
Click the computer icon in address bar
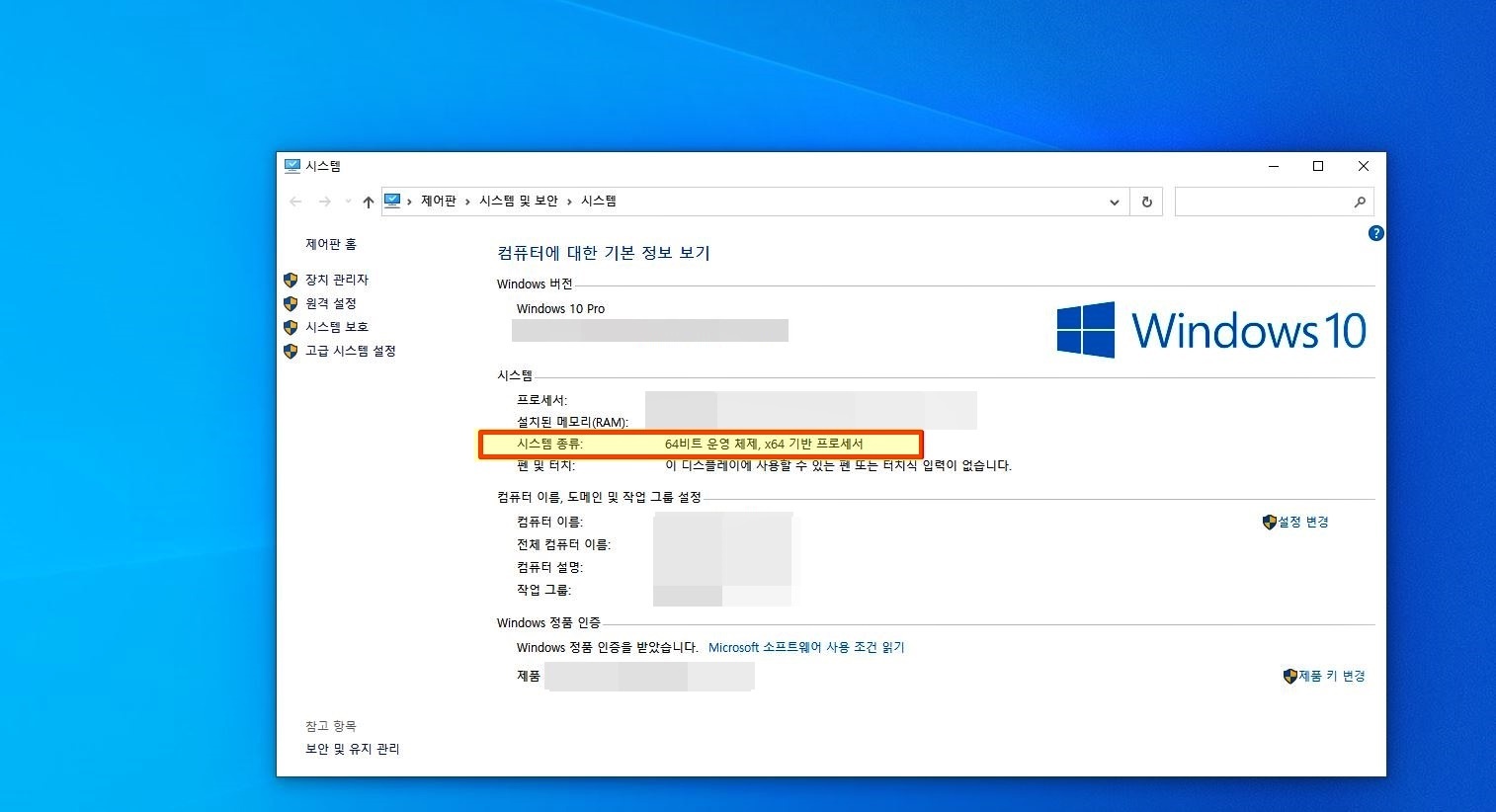click(x=392, y=201)
